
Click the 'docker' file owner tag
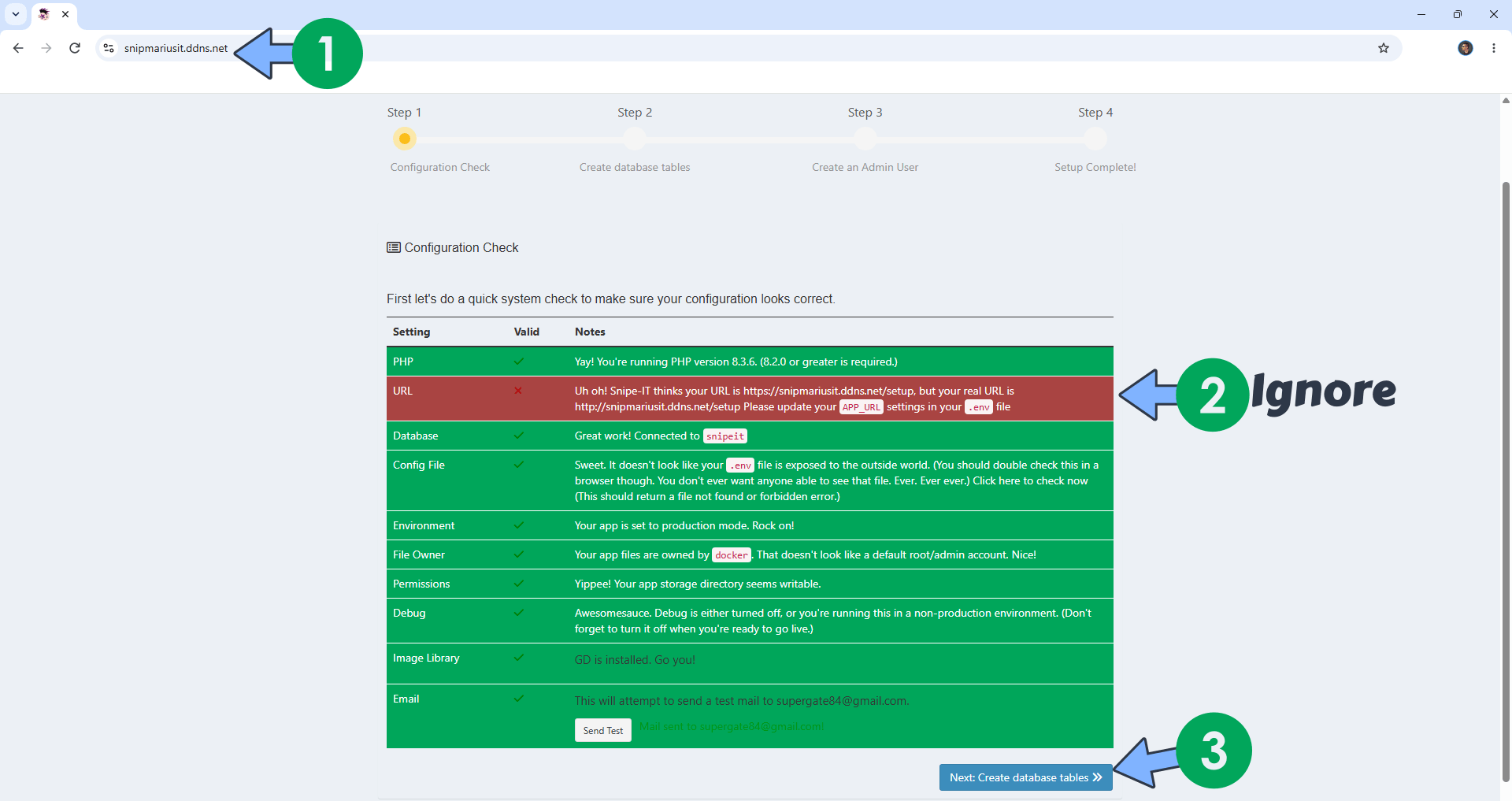click(x=732, y=555)
